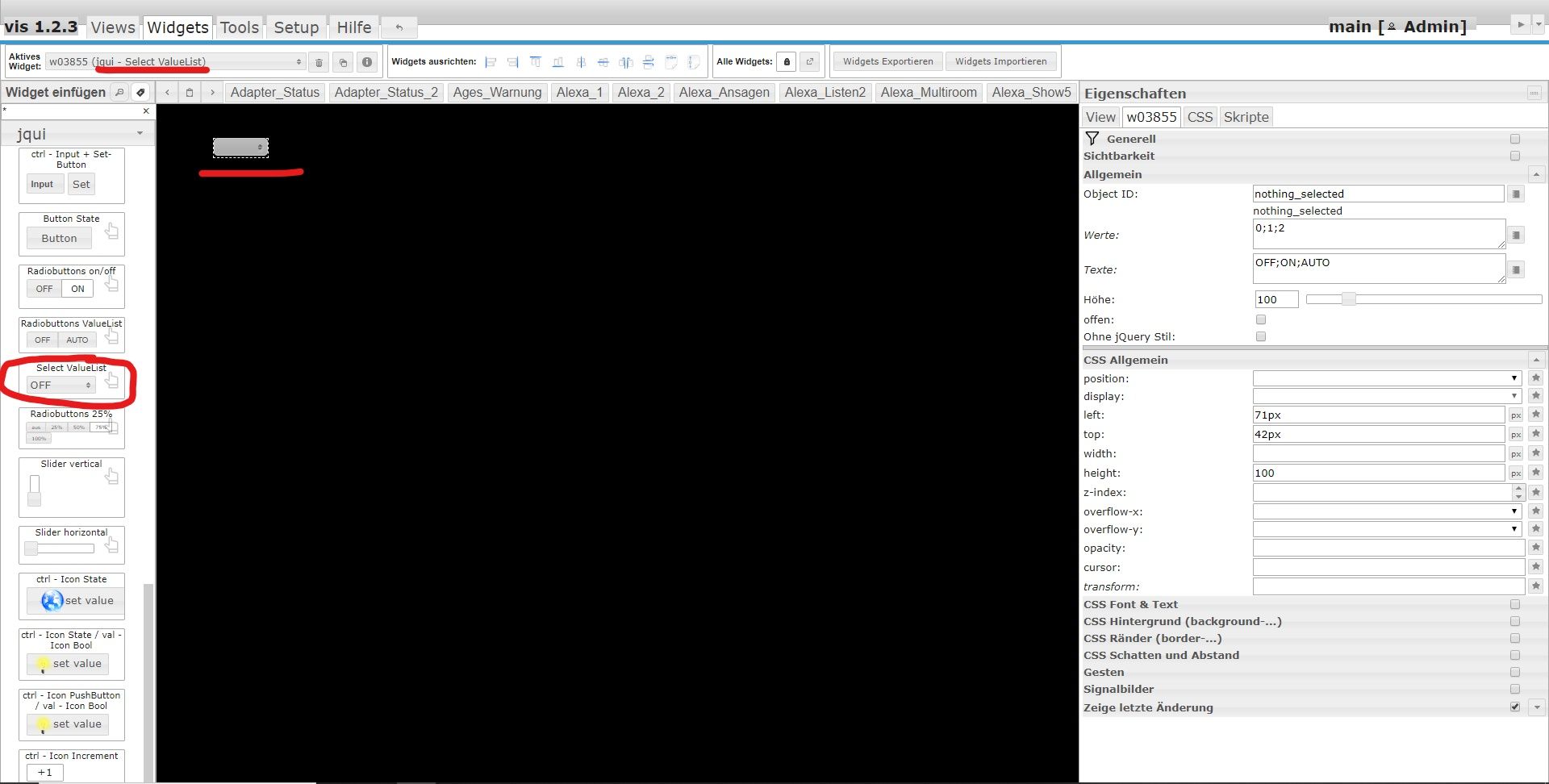Image resolution: width=1549 pixels, height=784 pixels.
Task: Click the tag icon beside Widget einfügen
Action: pos(140,93)
